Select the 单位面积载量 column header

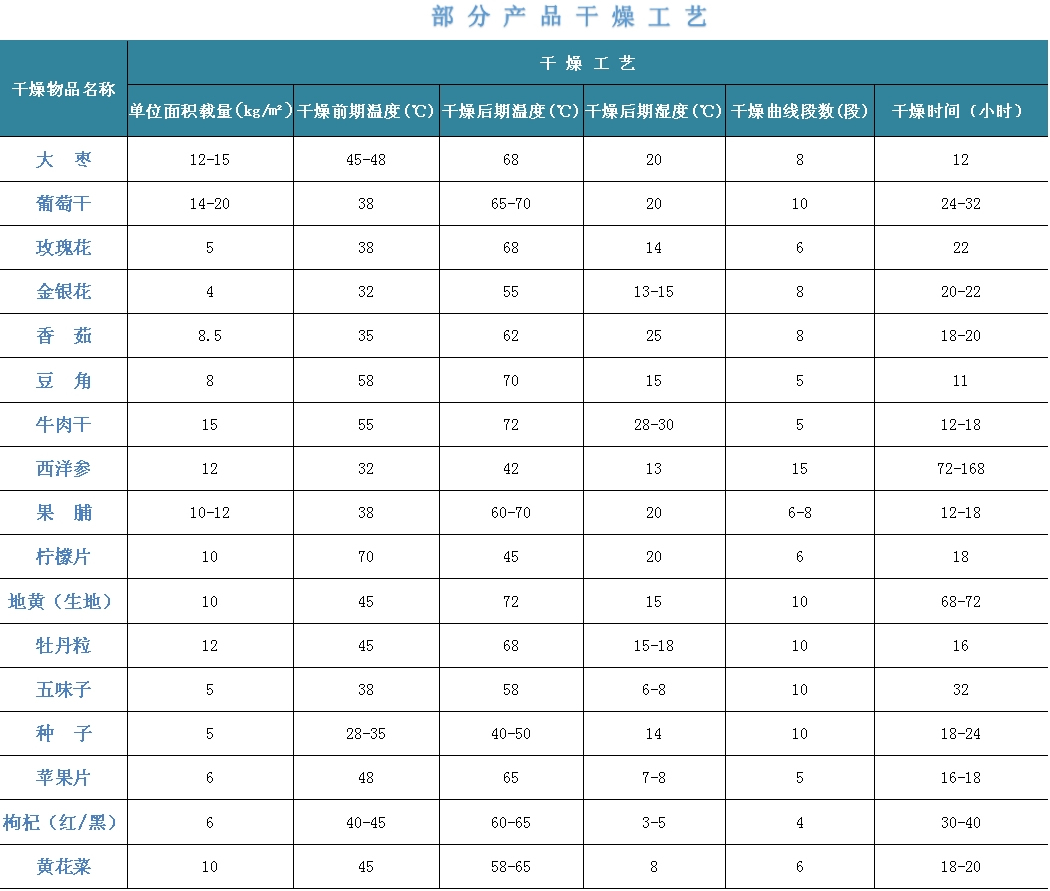coord(210,111)
